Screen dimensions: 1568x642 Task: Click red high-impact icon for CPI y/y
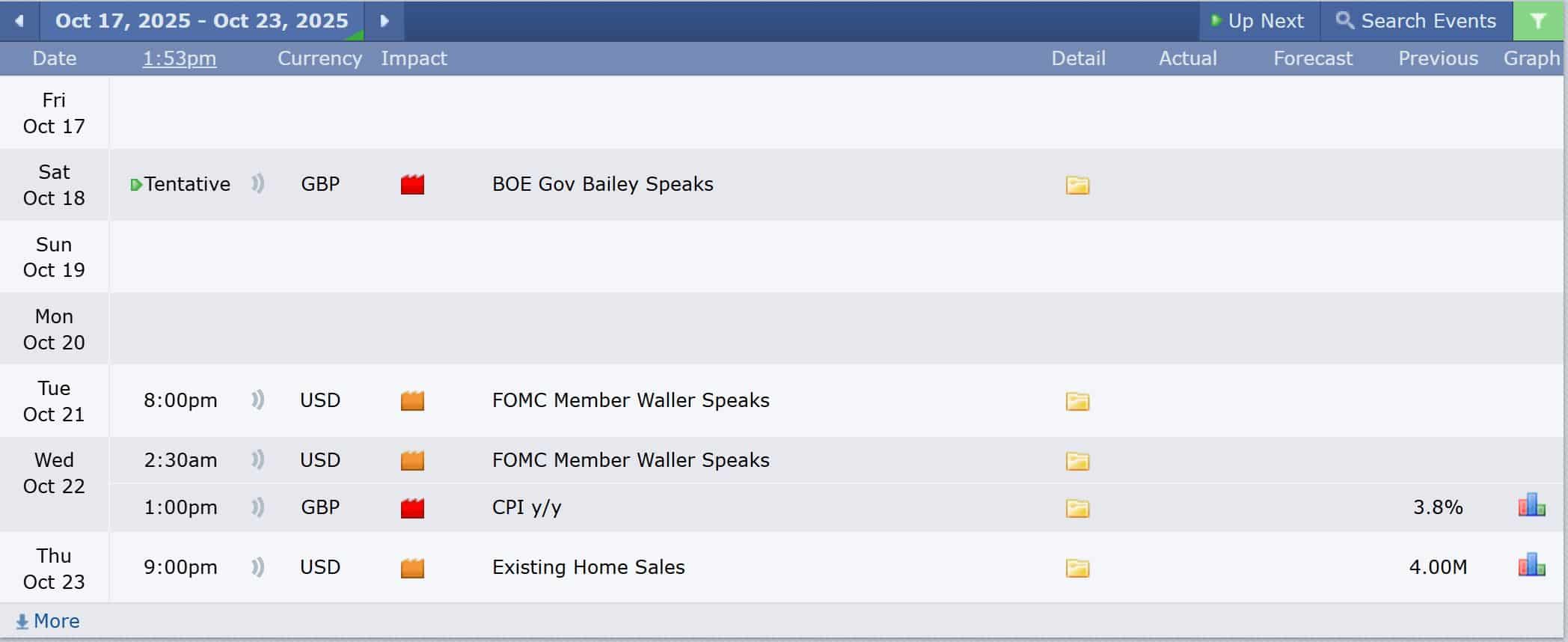click(x=412, y=508)
